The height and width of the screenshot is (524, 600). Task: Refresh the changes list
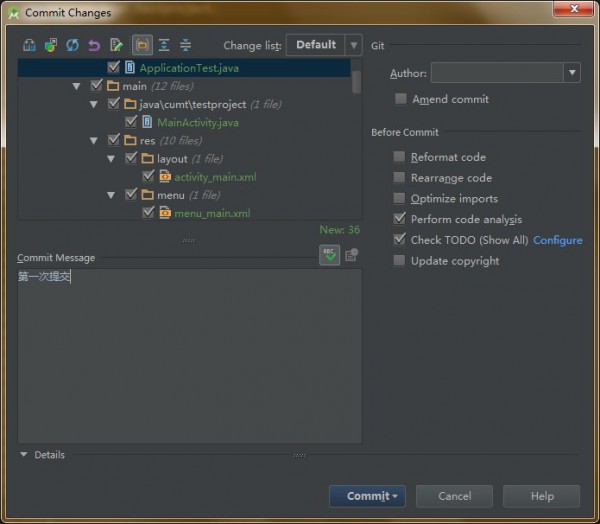(72, 45)
